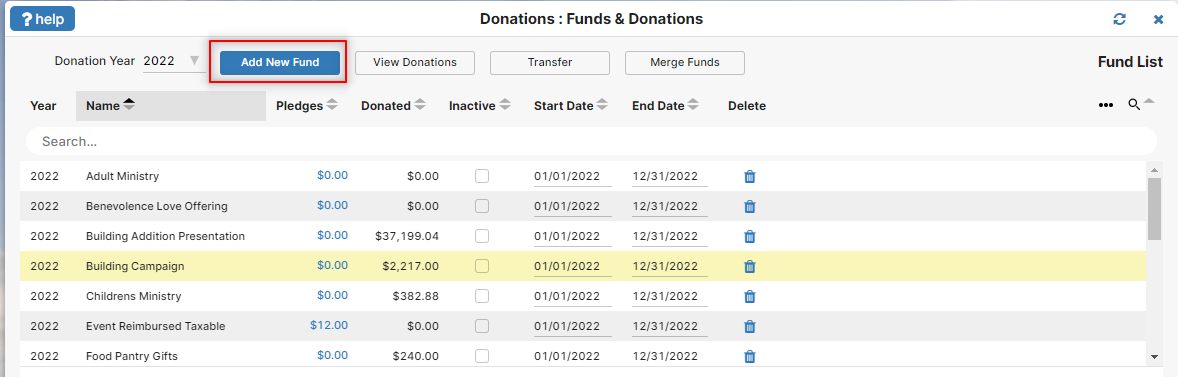The image size is (1178, 377).
Task: Check Inactive box for Building Addition Presentation
Action: pos(482,236)
